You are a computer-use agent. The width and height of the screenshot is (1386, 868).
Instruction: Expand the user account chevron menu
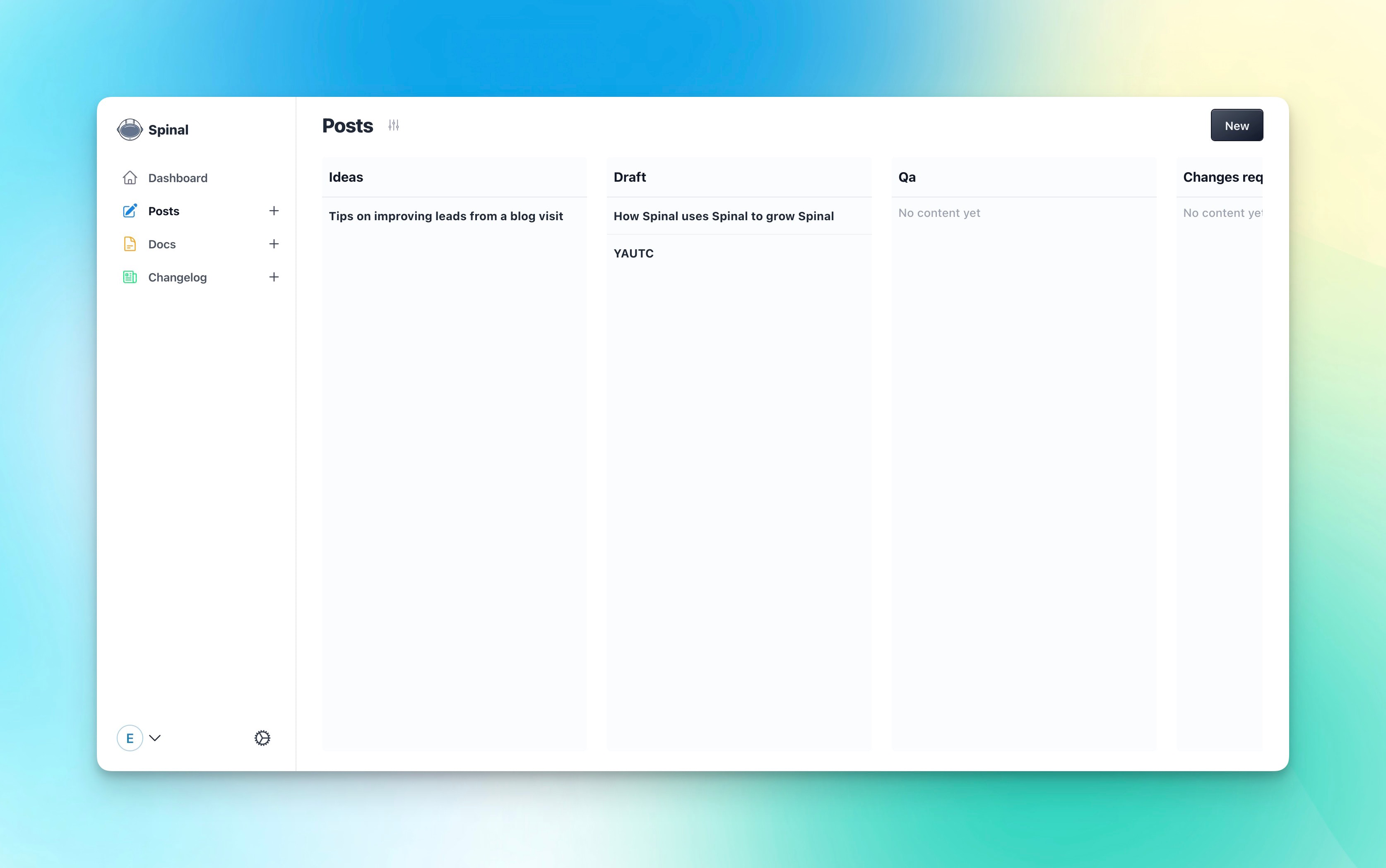(x=155, y=738)
